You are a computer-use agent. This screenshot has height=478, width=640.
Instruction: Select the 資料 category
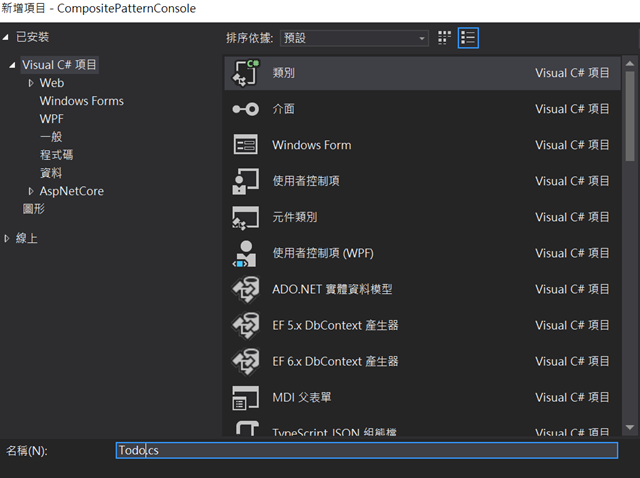coord(51,173)
